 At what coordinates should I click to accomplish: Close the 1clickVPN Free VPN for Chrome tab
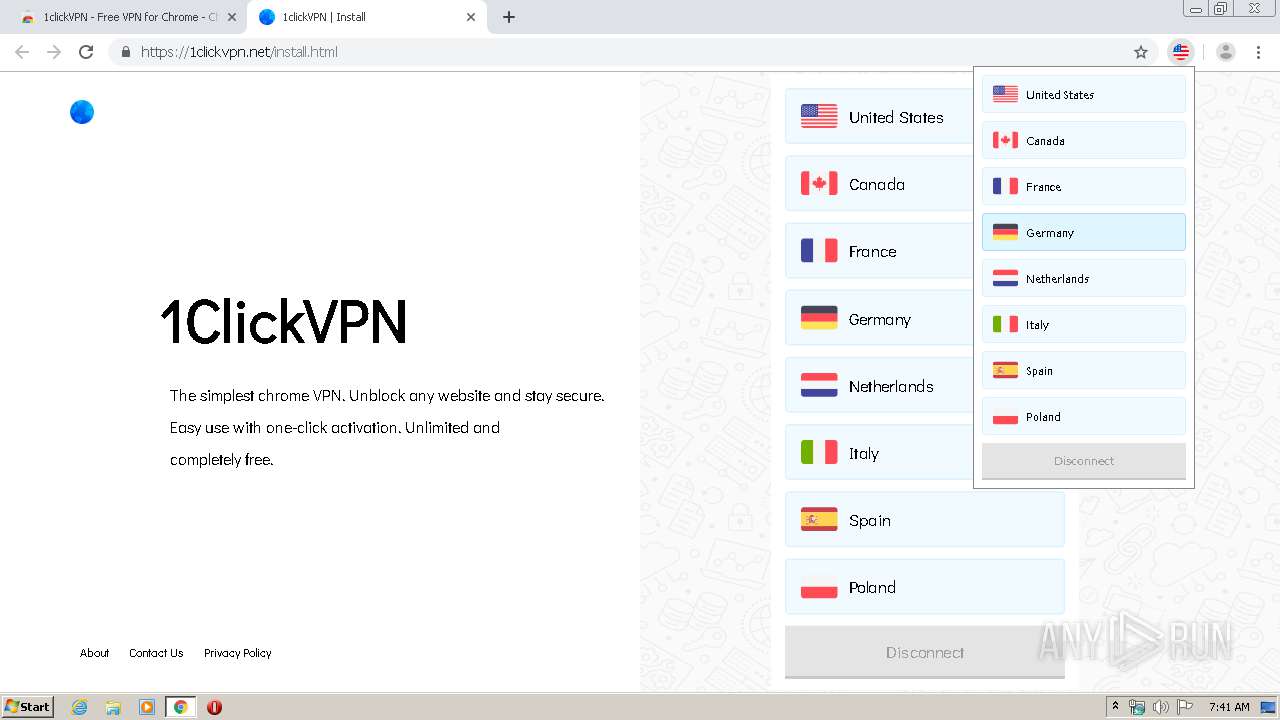(x=232, y=17)
